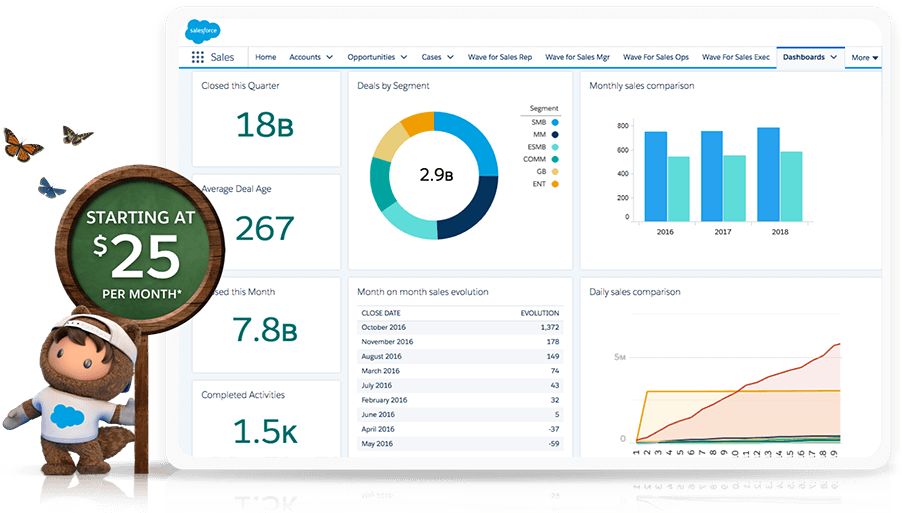The width and height of the screenshot is (902, 513).
Task: Expand the Dashboards tab chevron
Action: click(834, 57)
